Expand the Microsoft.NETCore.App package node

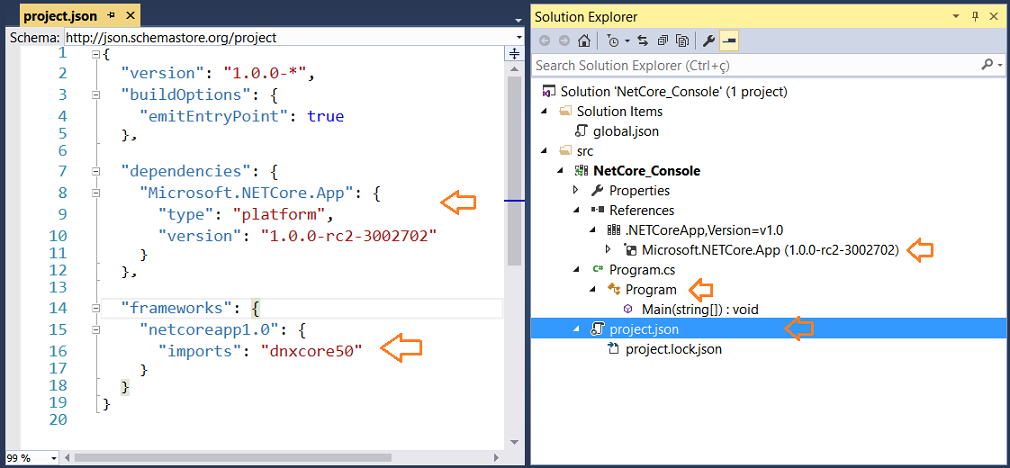(x=609, y=250)
